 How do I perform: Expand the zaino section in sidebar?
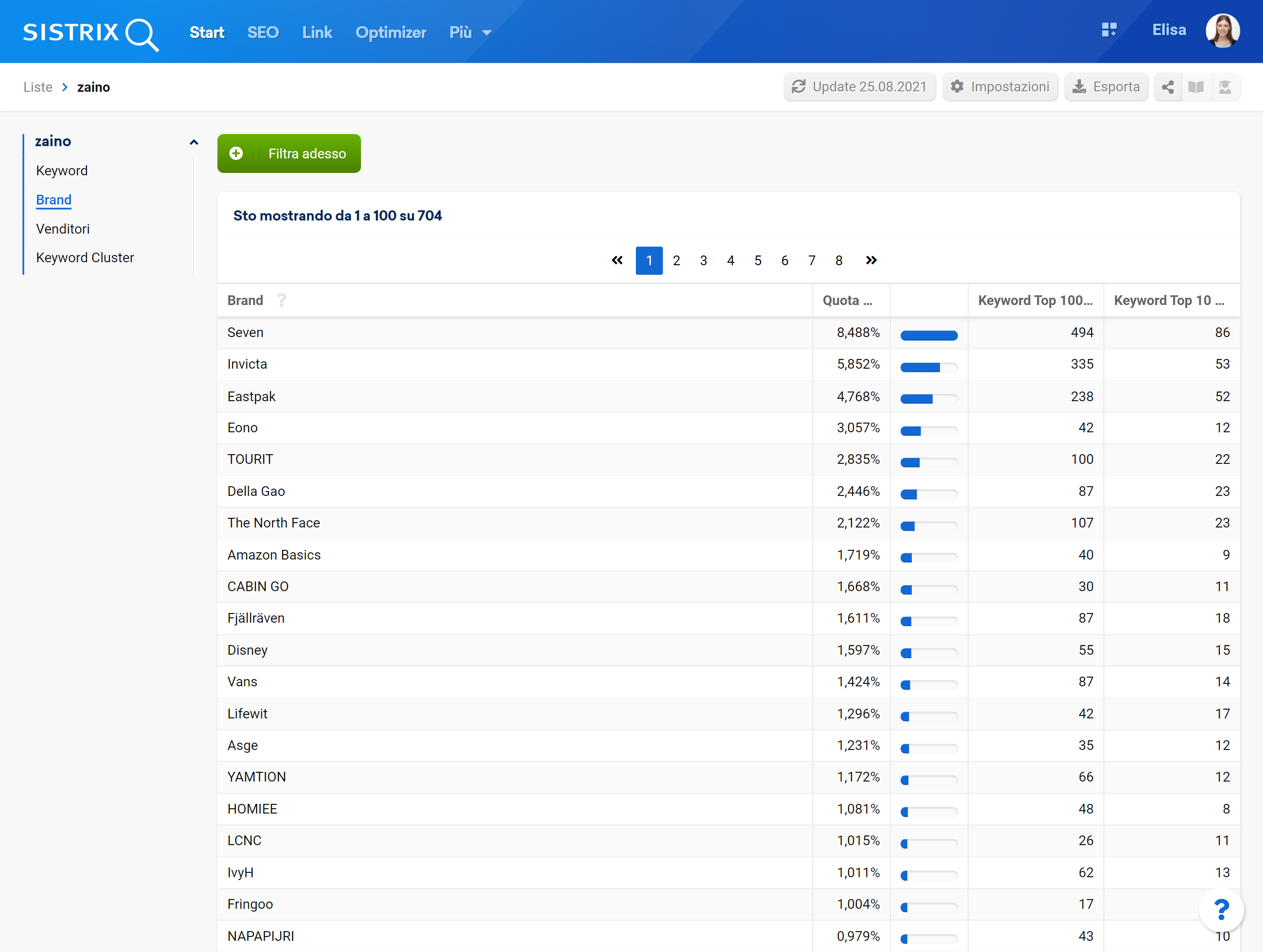click(x=194, y=142)
